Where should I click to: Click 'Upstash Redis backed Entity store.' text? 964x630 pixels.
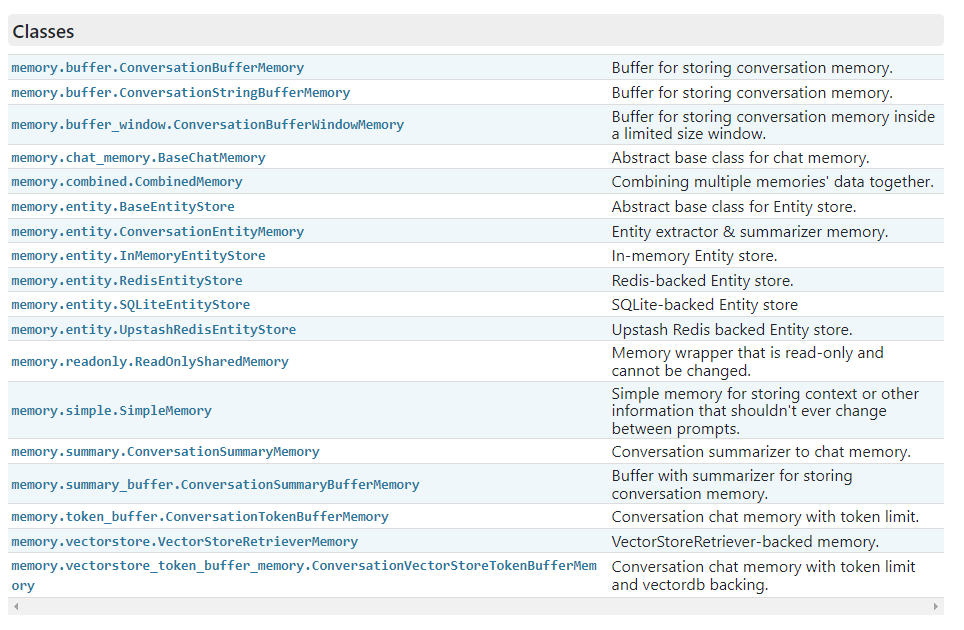(732, 330)
